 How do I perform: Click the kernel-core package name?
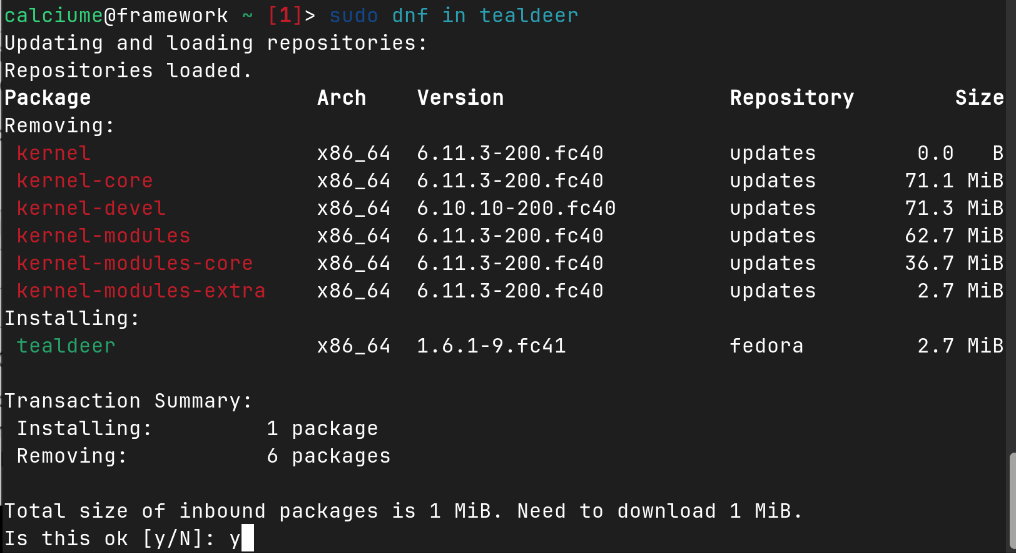pos(85,181)
